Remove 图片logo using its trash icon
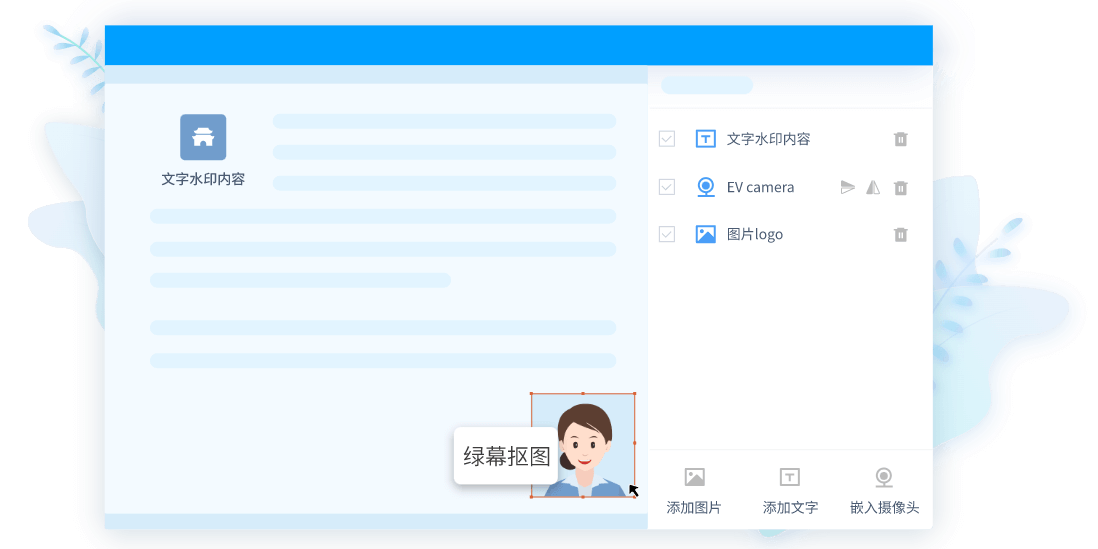The image size is (1098, 549). [x=900, y=235]
